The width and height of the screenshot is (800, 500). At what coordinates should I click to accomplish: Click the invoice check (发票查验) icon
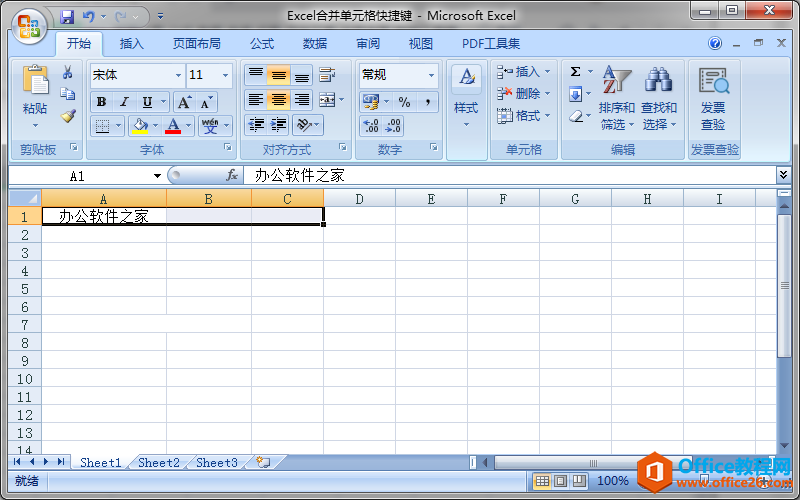713,81
